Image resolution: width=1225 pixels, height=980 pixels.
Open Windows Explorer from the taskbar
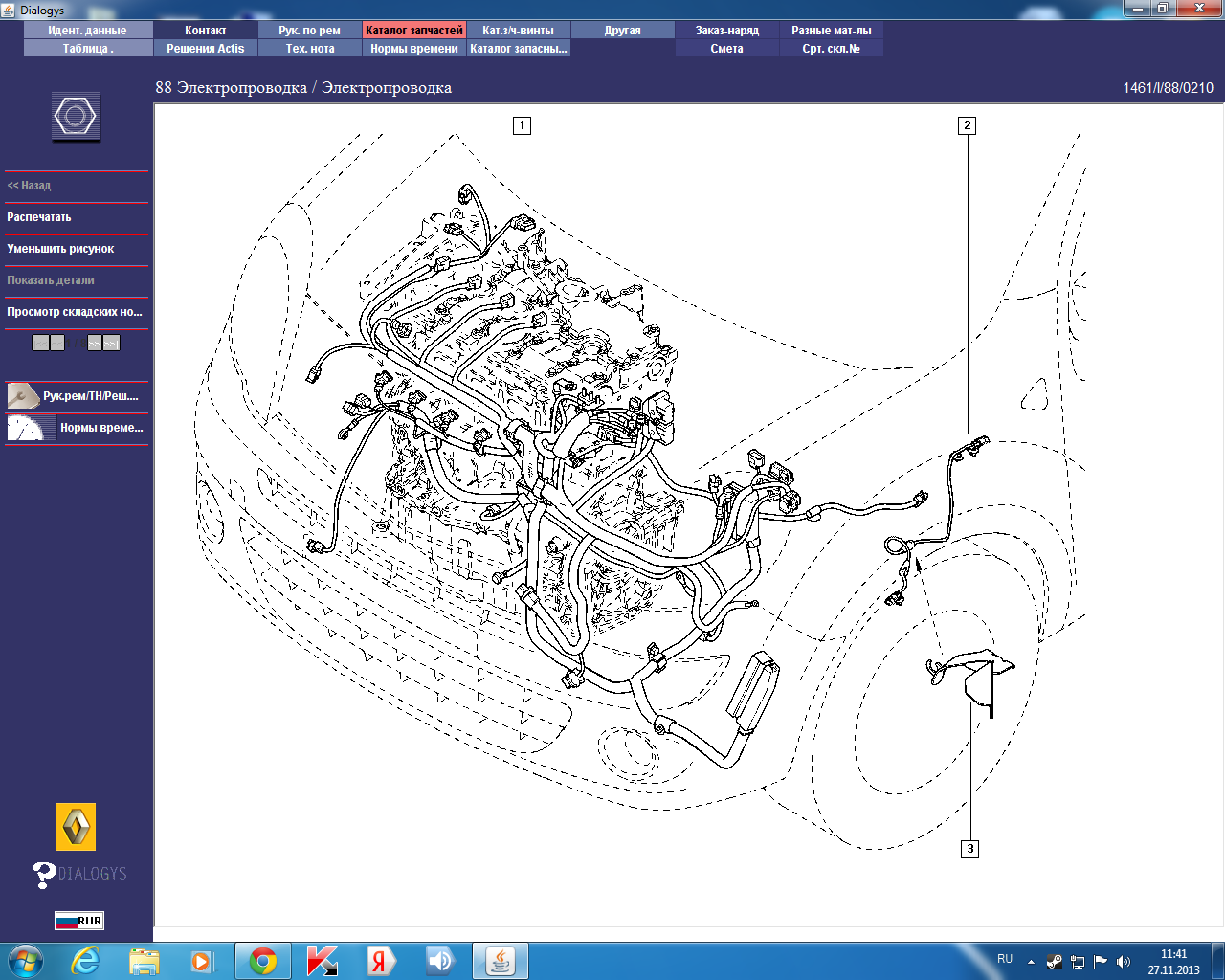coord(145,961)
